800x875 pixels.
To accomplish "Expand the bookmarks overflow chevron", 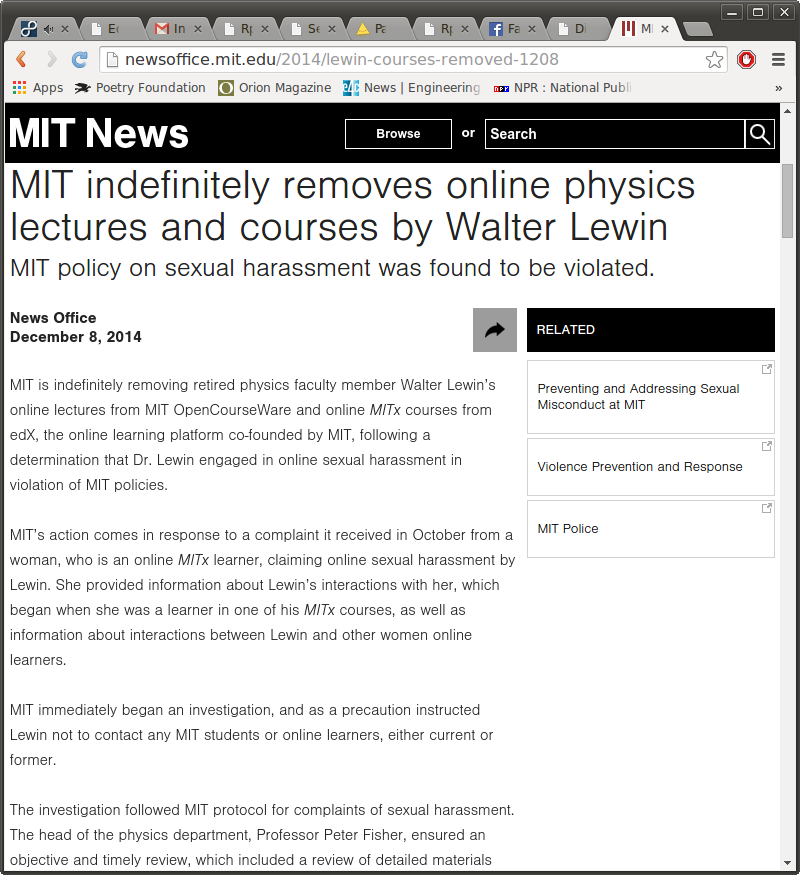I will [779, 88].
